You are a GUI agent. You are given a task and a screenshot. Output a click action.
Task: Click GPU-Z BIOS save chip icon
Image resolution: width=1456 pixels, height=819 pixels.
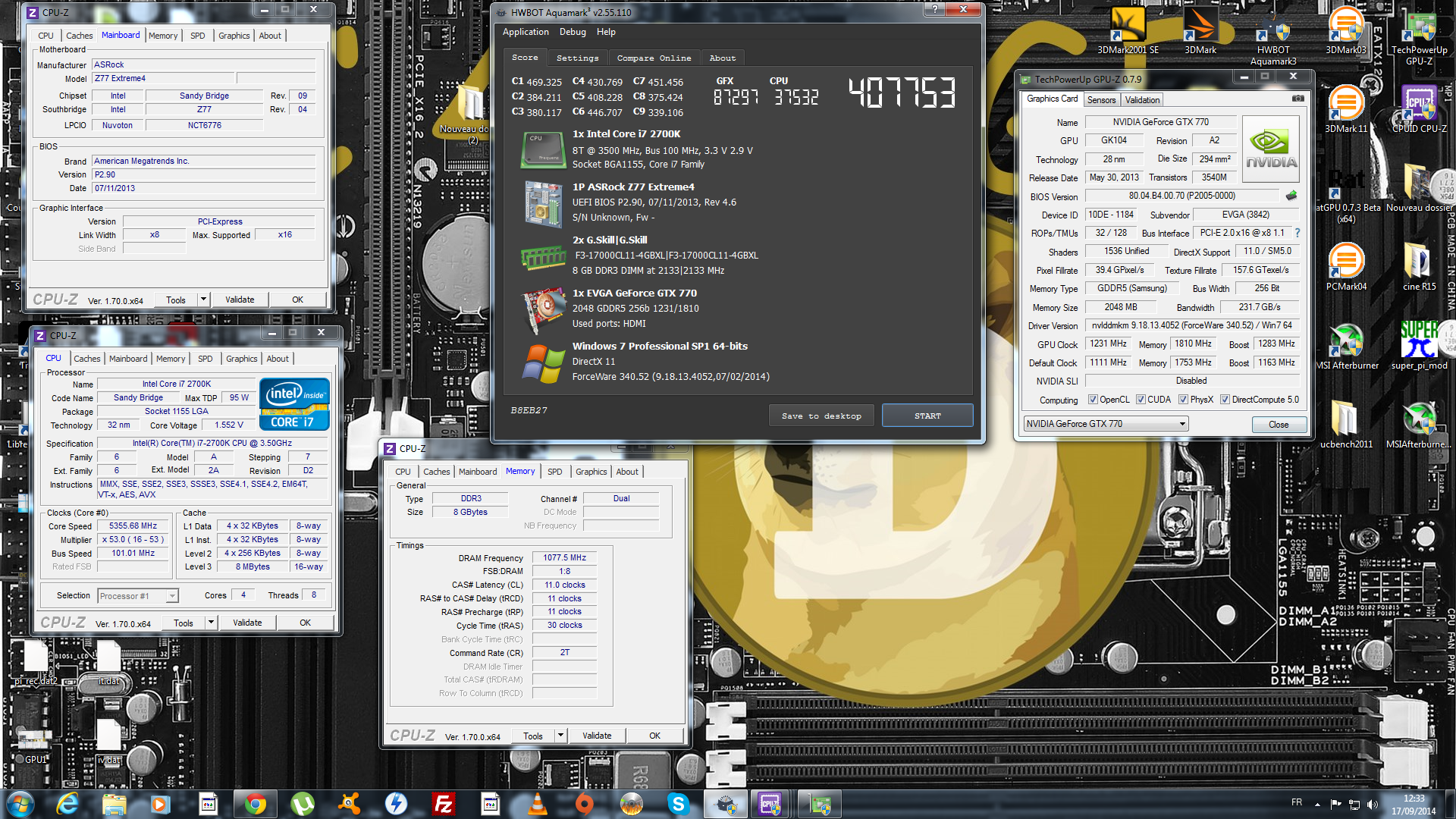pyautogui.click(x=1291, y=196)
